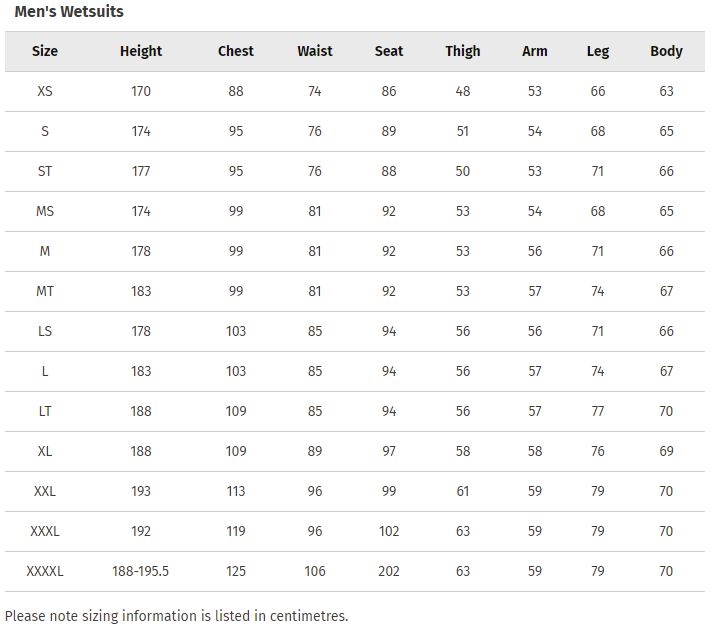The width and height of the screenshot is (719, 634).
Task: Click the XXL chest value 113
Action: pyautogui.click(x=236, y=491)
